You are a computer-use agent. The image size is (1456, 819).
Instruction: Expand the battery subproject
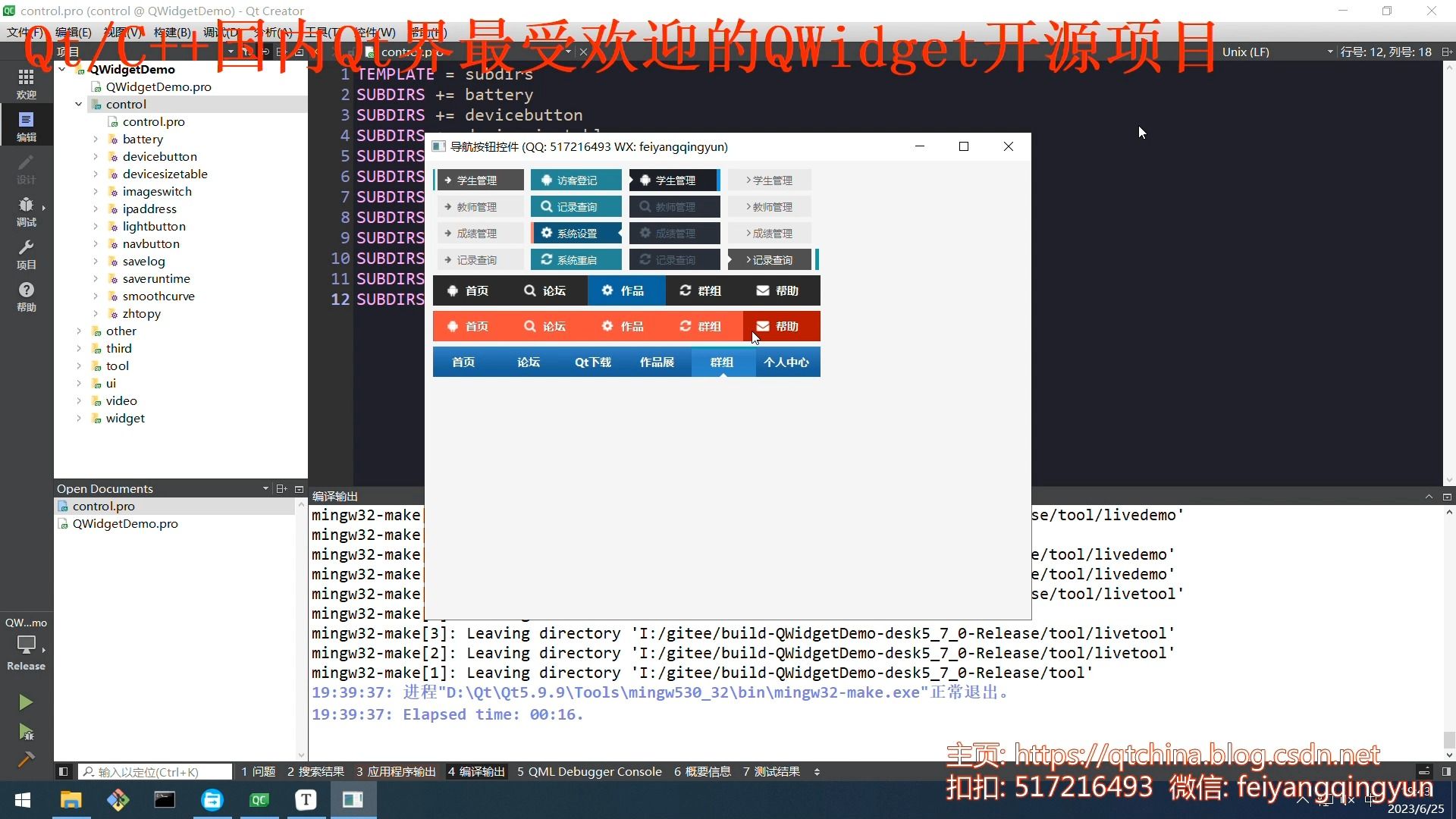[95, 139]
